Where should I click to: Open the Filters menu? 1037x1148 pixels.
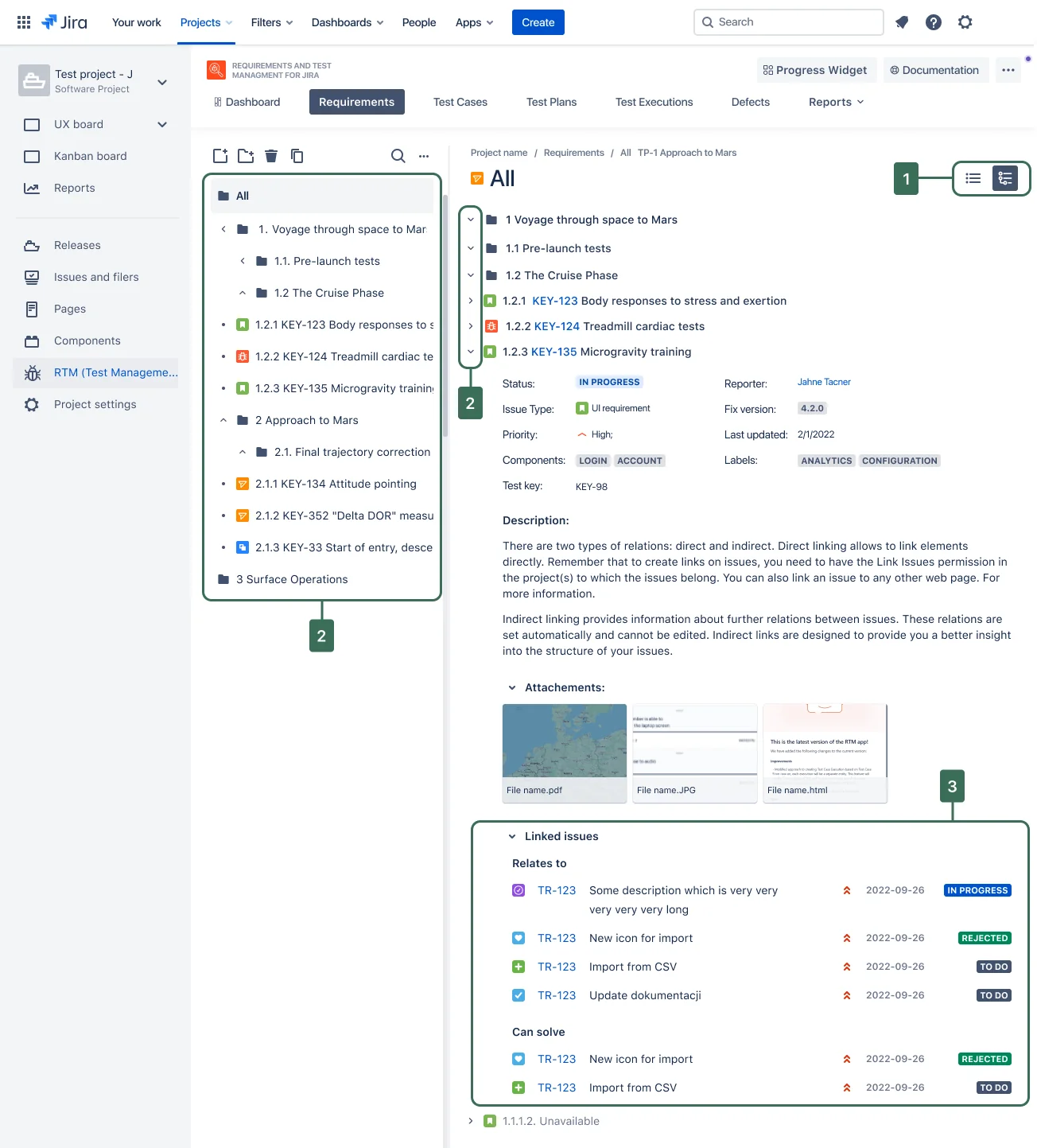click(272, 22)
